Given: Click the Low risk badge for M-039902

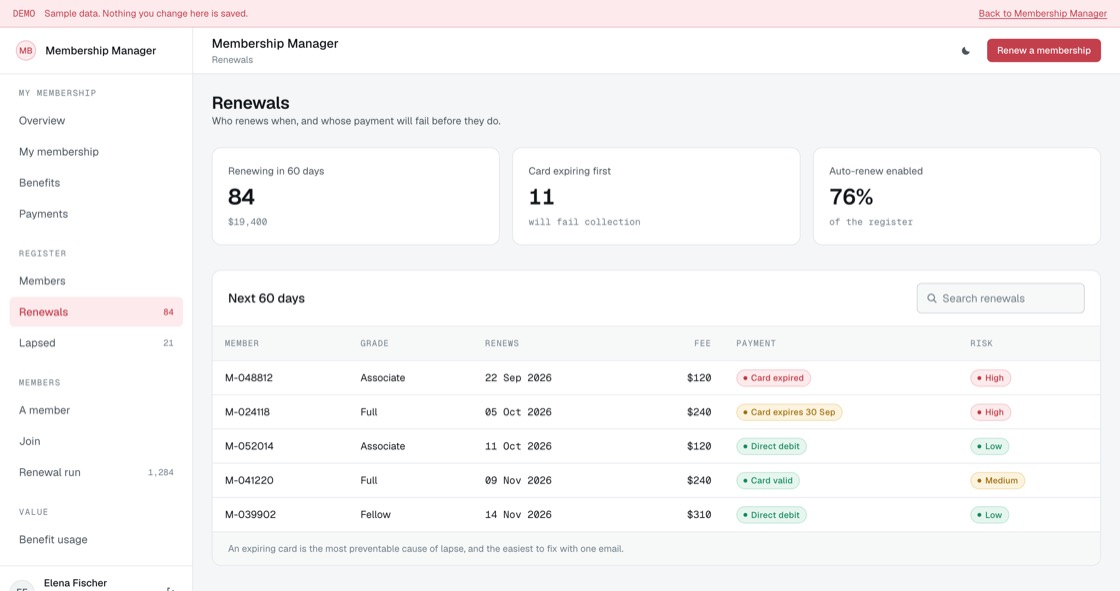Looking at the screenshot, I should [989, 515].
